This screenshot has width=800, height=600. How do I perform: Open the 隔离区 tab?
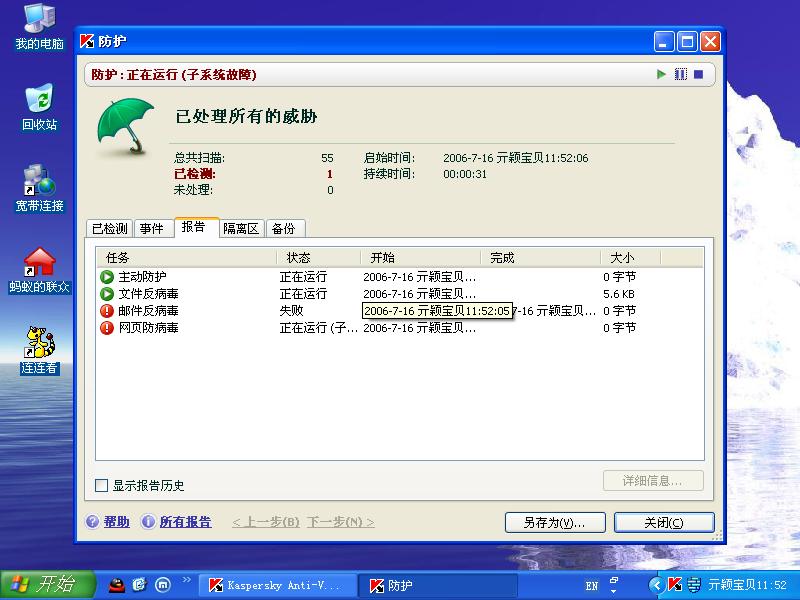click(x=241, y=229)
